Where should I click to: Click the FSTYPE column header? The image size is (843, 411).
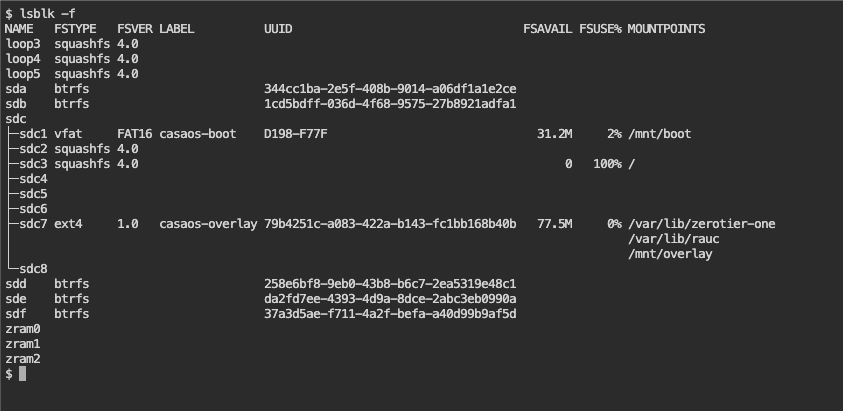pos(75,28)
